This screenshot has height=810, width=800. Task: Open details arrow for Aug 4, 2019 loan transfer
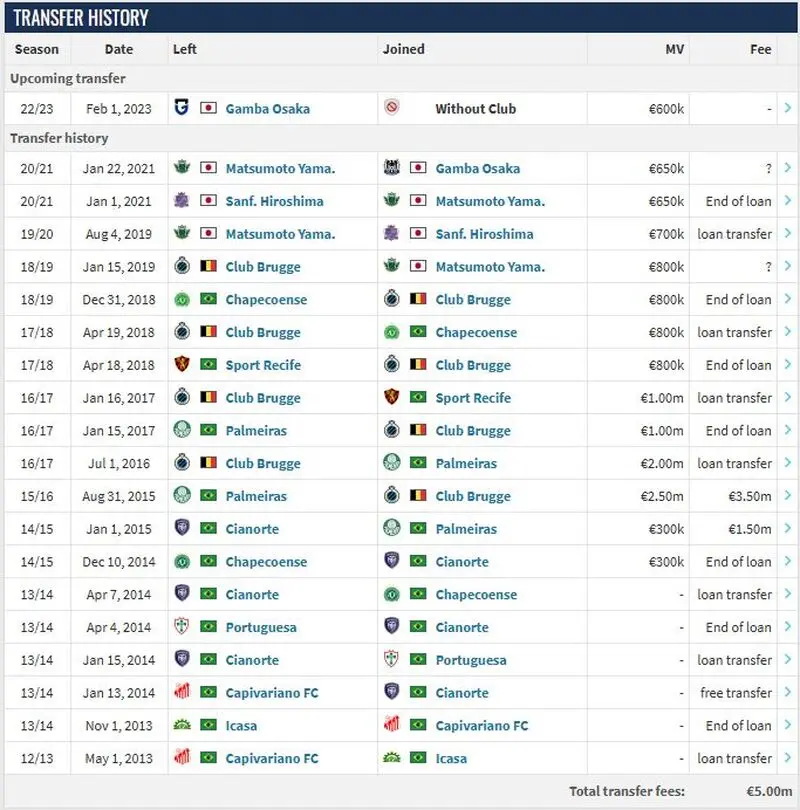788,233
